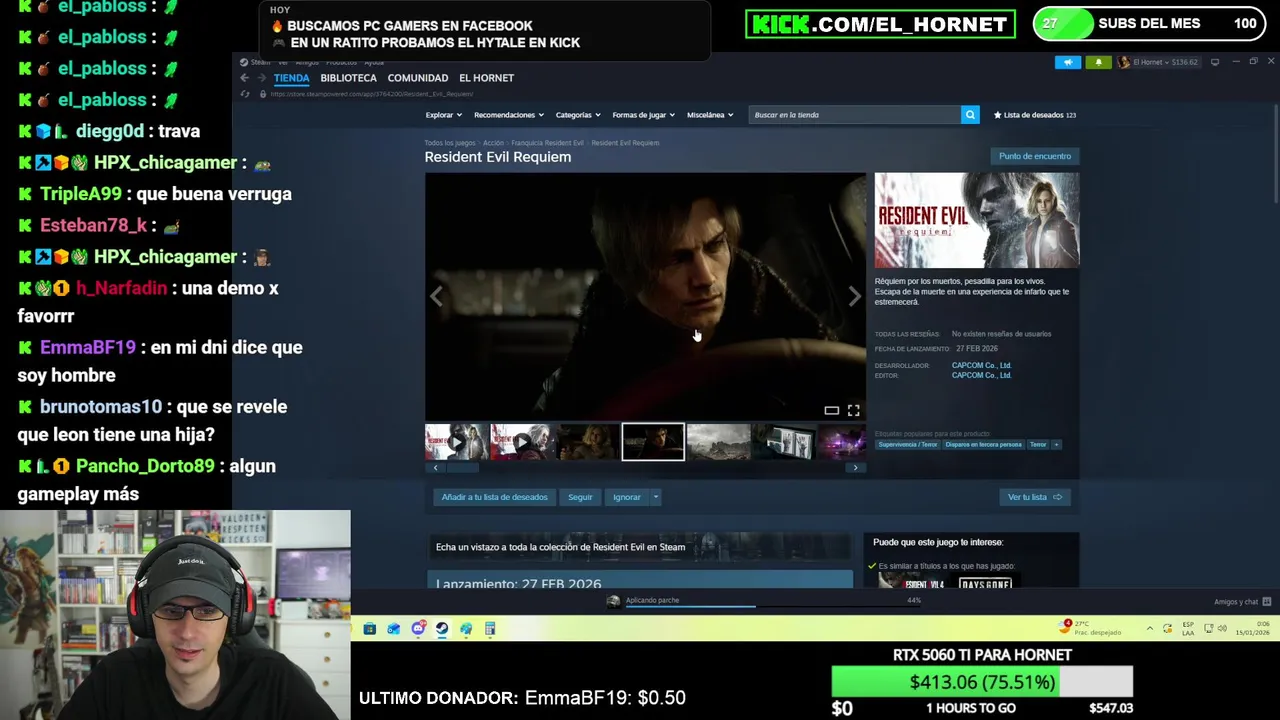
Task: Open Lista de deseados wishlist
Action: click(x=1034, y=115)
